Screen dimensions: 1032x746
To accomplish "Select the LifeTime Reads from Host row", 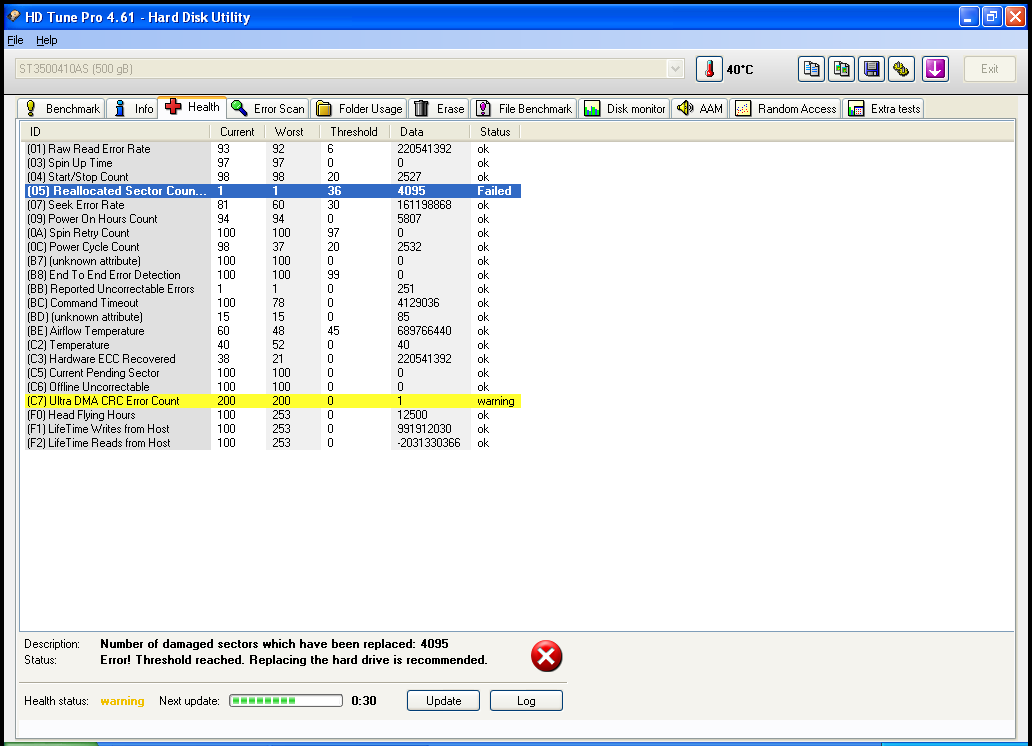I will [272, 443].
